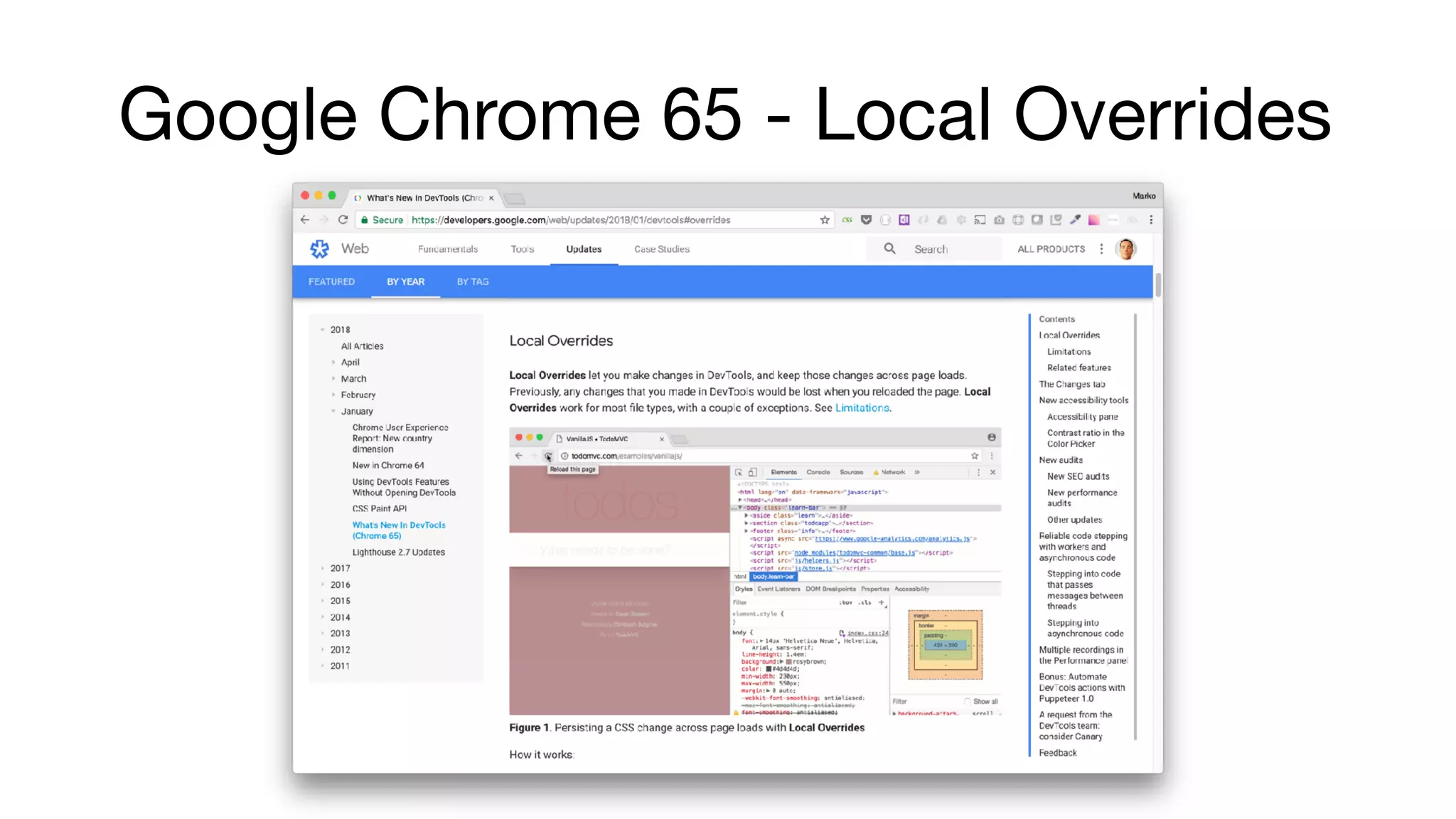Open the Tools nav item

522,249
